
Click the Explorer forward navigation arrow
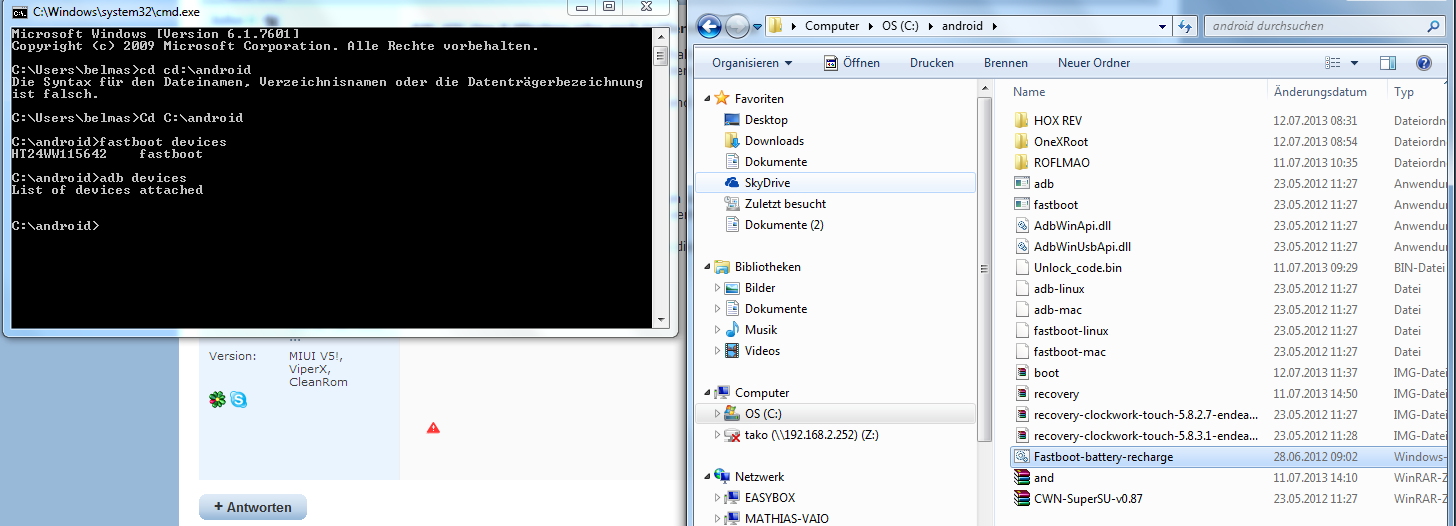pos(737,26)
